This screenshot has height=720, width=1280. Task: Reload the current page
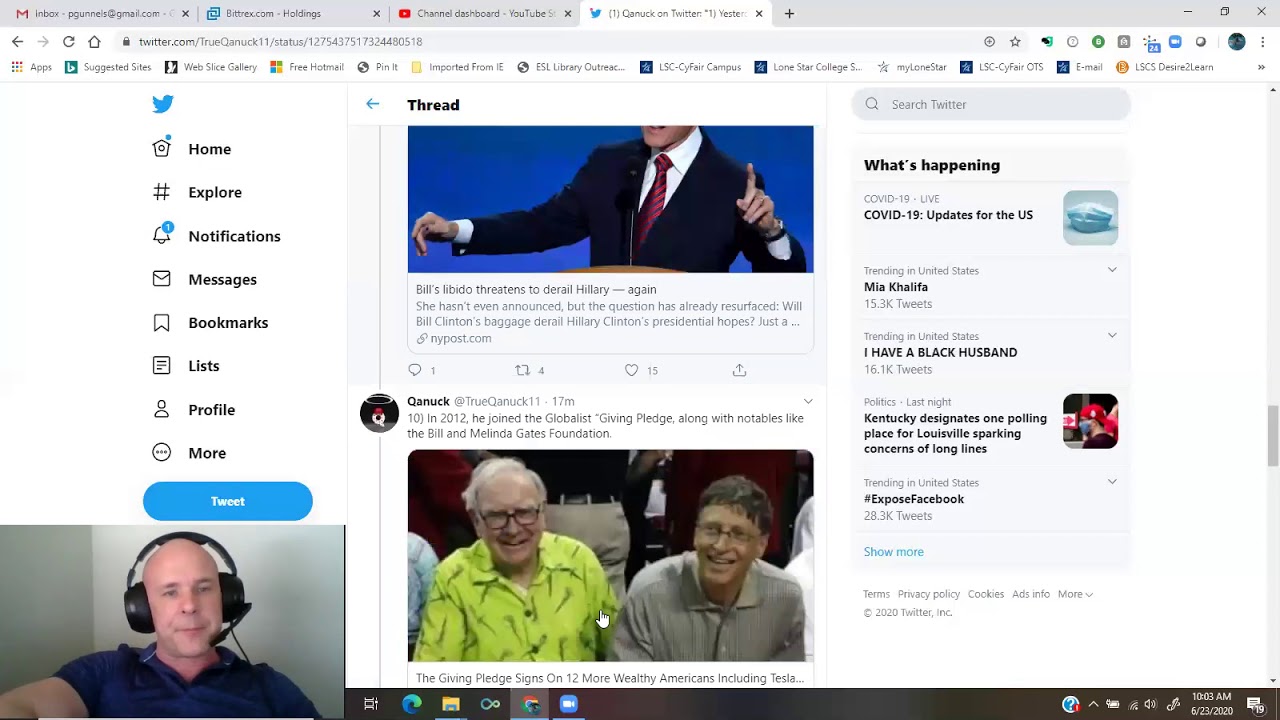(68, 41)
